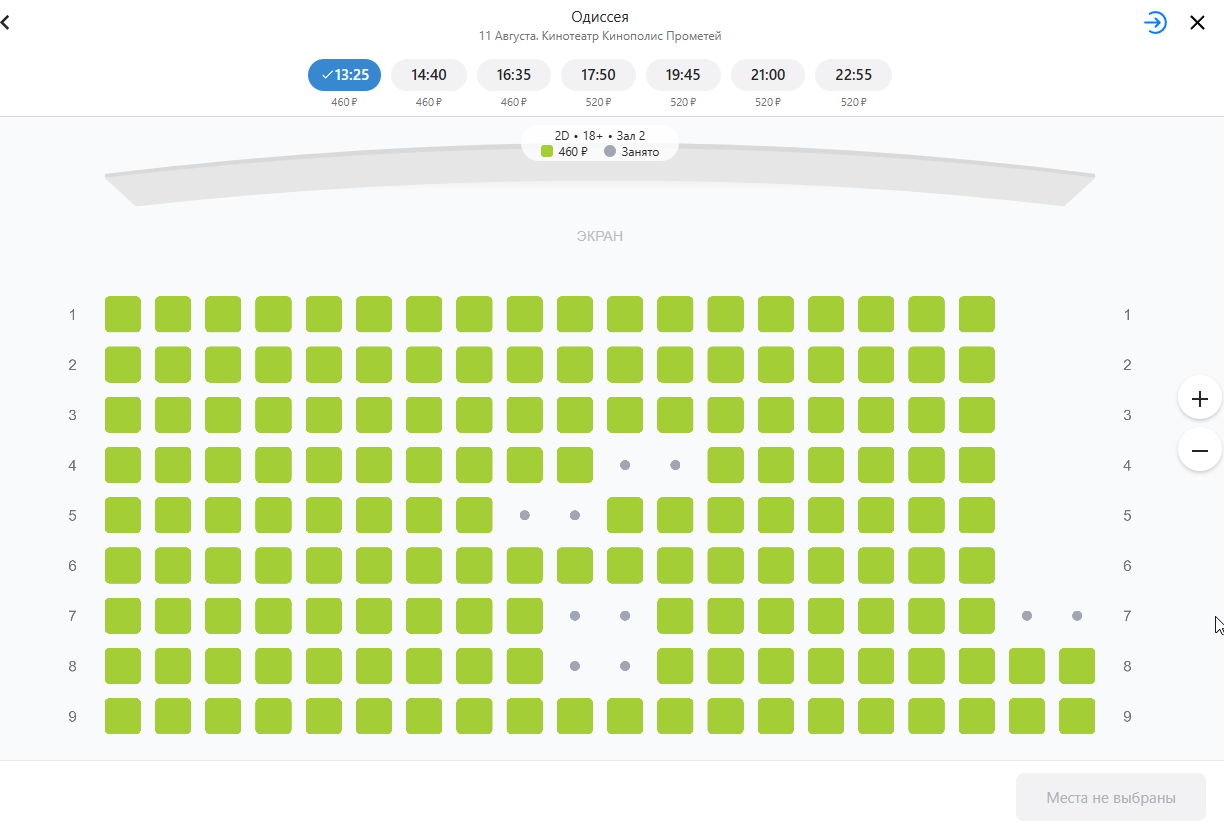Click the gray Занято legend dot
The width and height of the screenshot is (1224, 823).
pyautogui.click(x=610, y=152)
